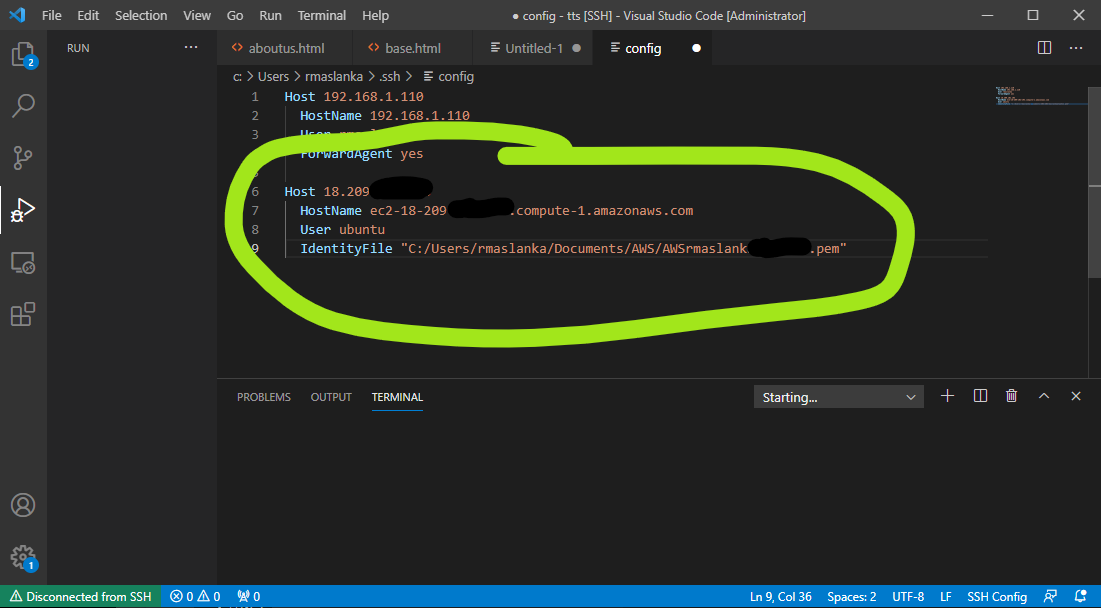Open the Explorer view
The height and width of the screenshot is (608, 1101).
tap(22, 52)
